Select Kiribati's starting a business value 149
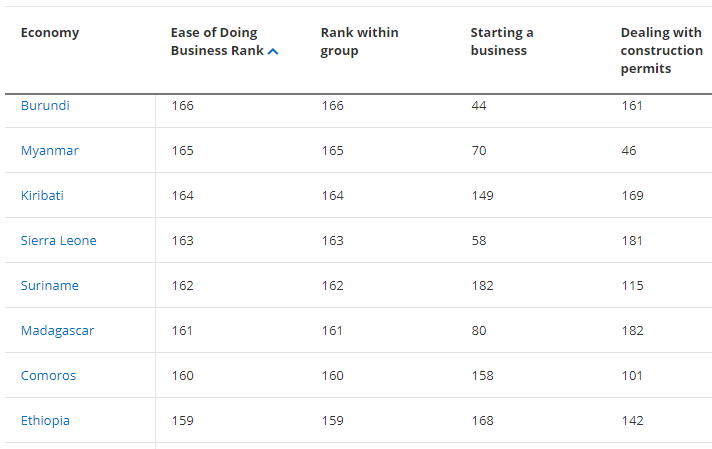The height and width of the screenshot is (449, 712). tap(482, 195)
